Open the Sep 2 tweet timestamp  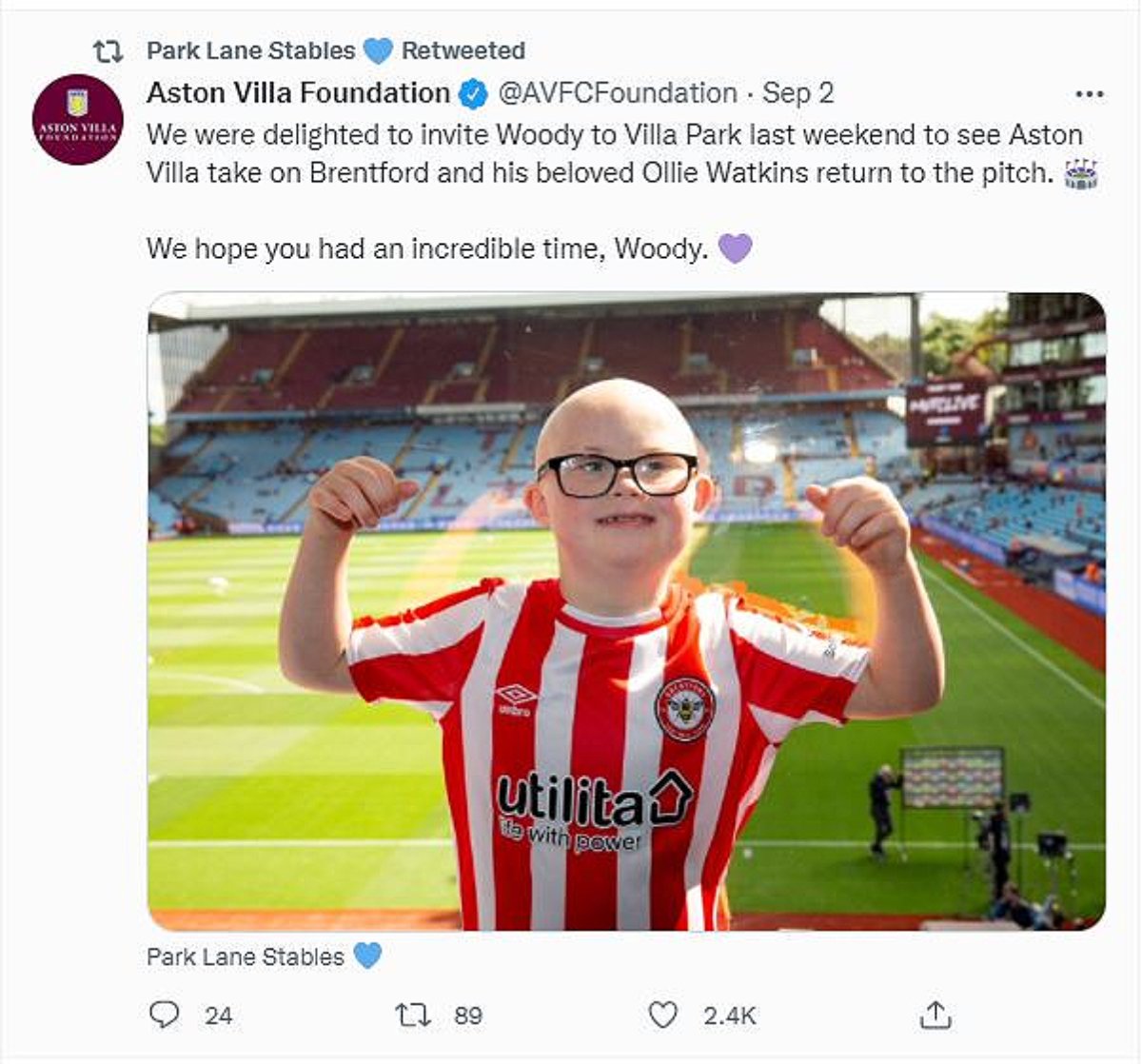click(797, 93)
